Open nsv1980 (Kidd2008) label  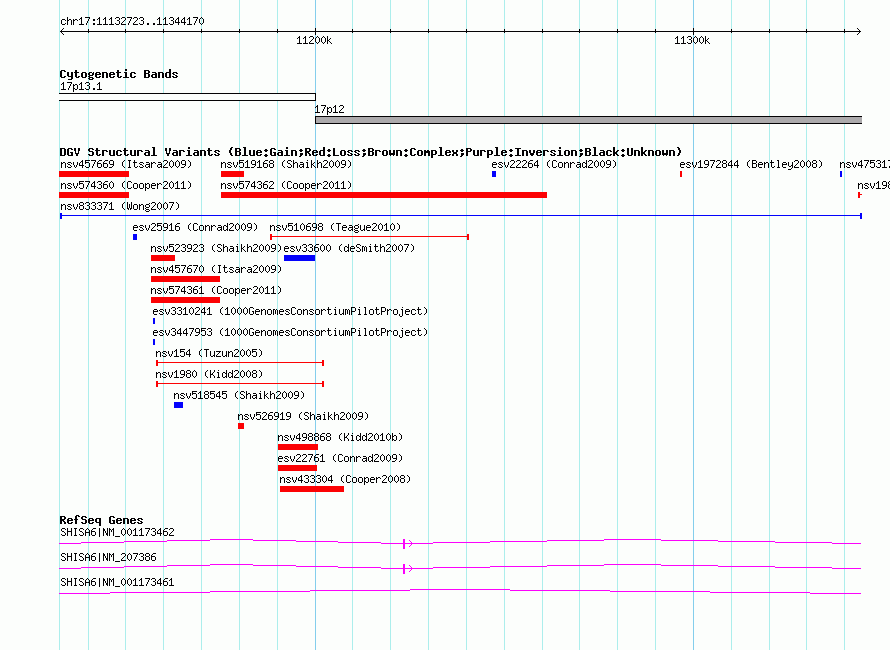[x=209, y=374]
